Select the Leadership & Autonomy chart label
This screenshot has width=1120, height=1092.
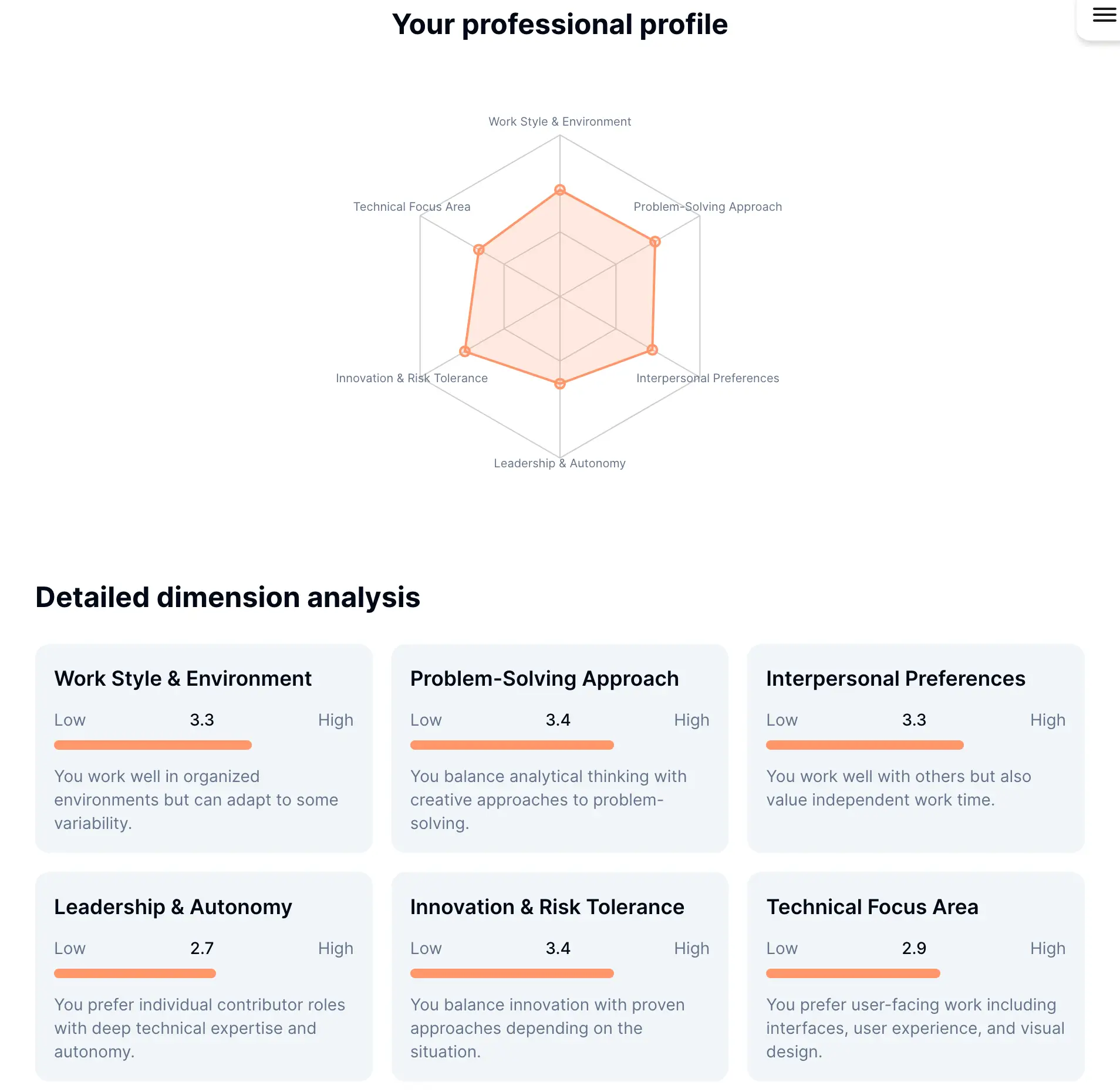(x=559, y=463)
